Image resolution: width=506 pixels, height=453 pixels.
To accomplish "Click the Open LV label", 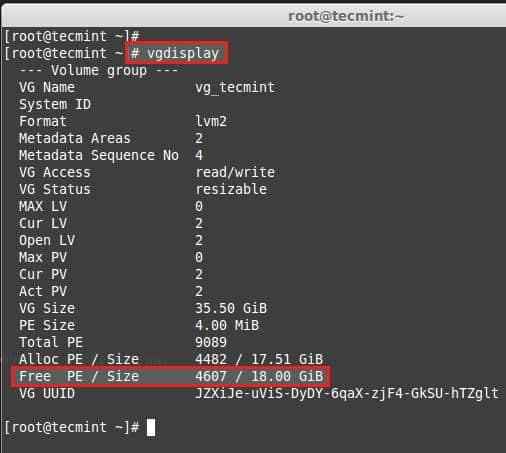I will click(47, 240).
